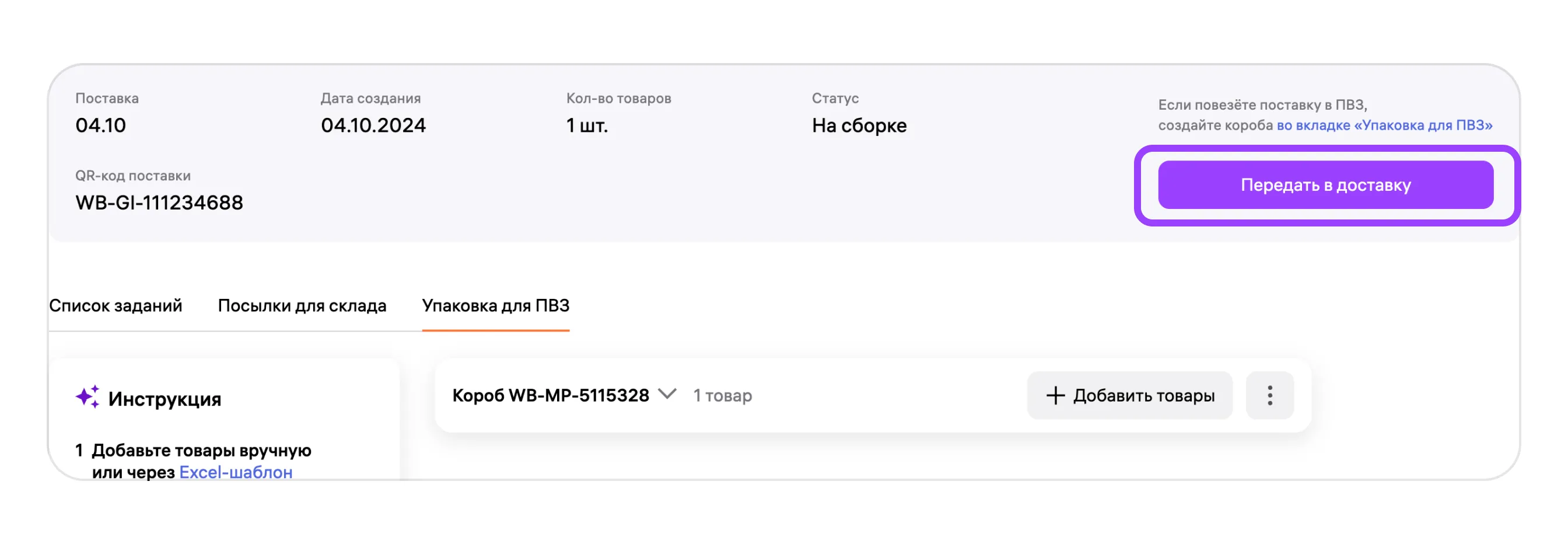Open the «Упаковка для ПВЗ» hint link
This screenshot has height=544, width=1568.
coord(1384,125)
